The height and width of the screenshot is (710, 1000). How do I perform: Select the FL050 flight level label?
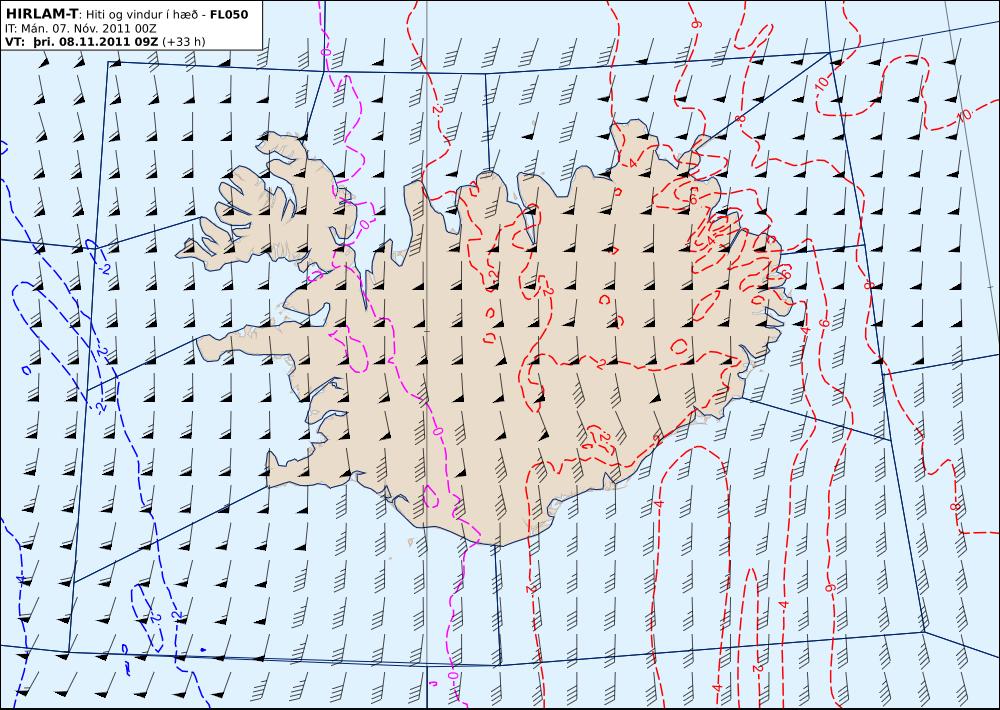(x=229, y=14)
